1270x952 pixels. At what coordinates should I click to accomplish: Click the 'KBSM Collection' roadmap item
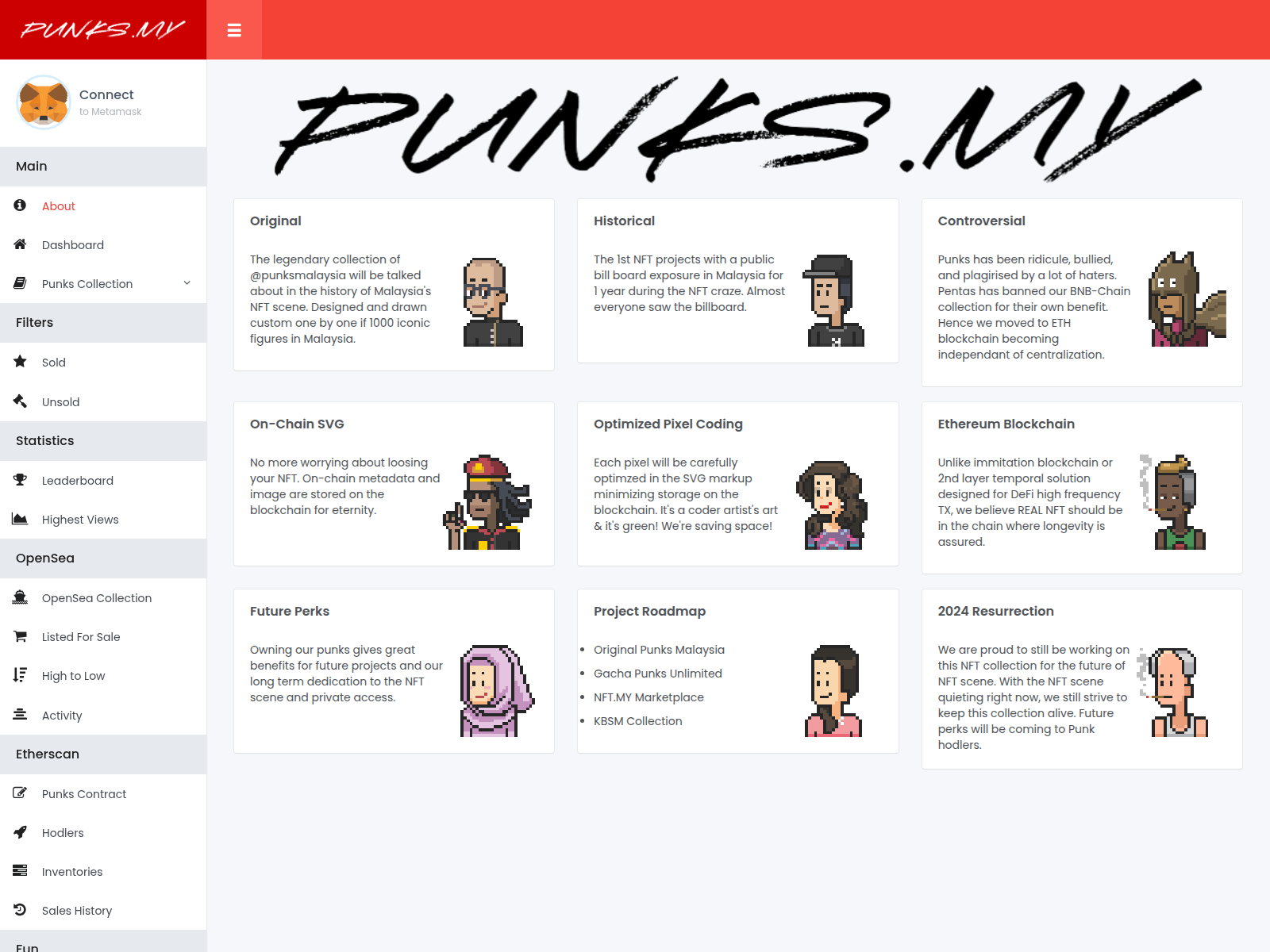pos(638,721)
